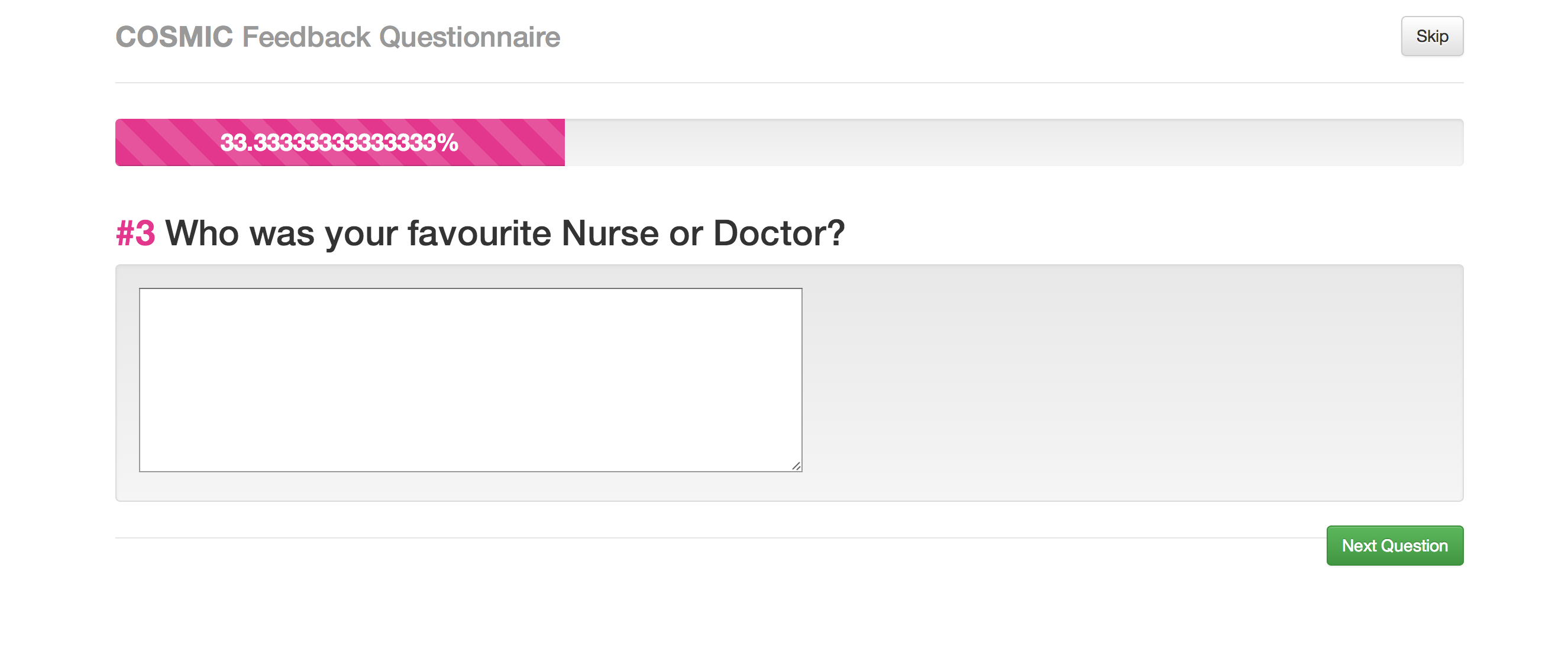Click the word Nurse in the question

click(610, 233)
